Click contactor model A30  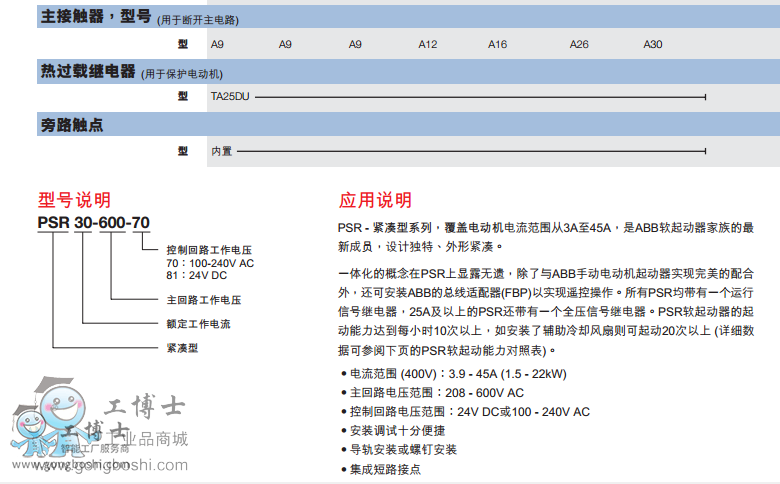(652, 44)
